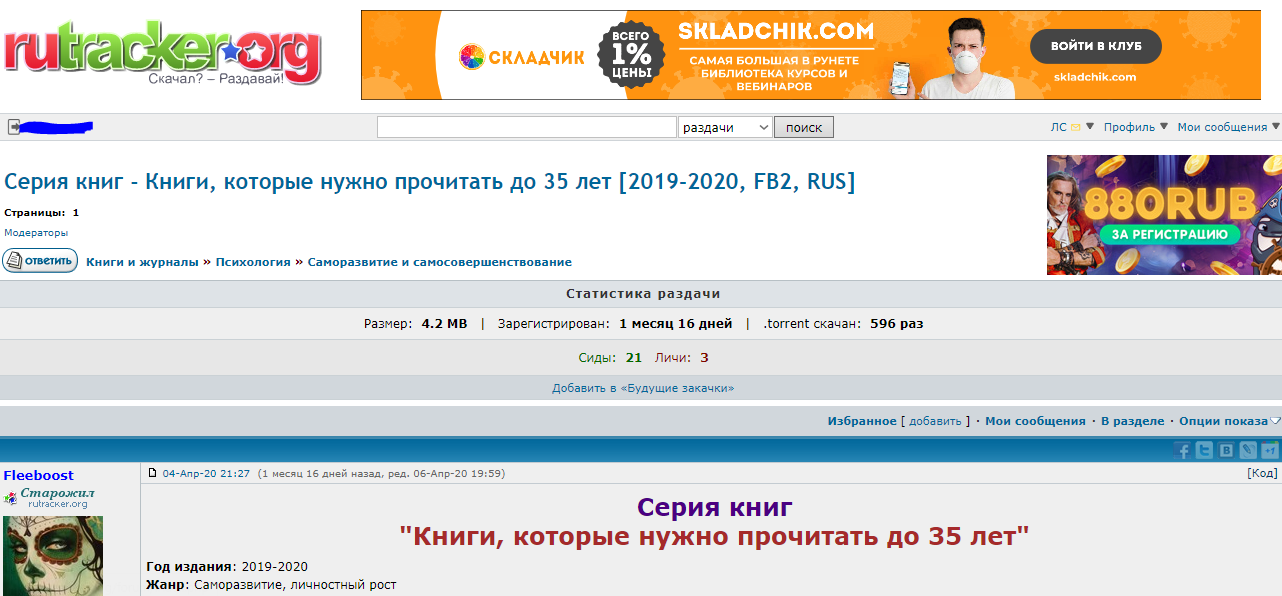The height and width of the screenshot is (596, 1282).
Task: Click ВОЙТИ В КЛУБ on banner
Action: click(1096, 46)
